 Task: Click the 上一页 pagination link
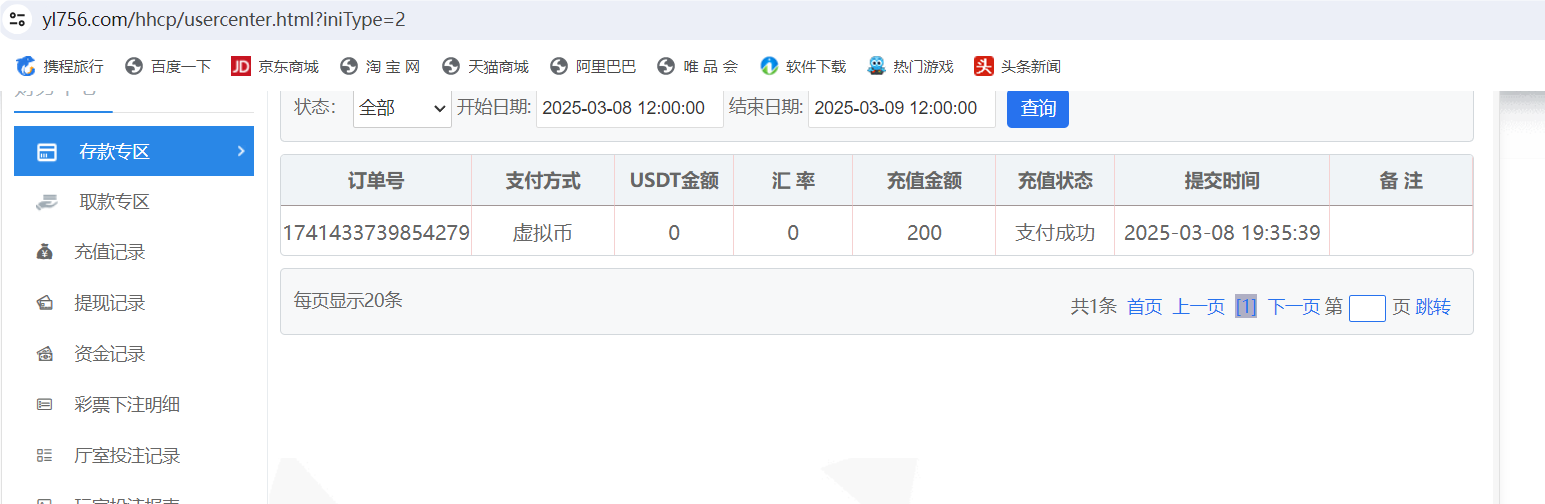pos(1199,307)
